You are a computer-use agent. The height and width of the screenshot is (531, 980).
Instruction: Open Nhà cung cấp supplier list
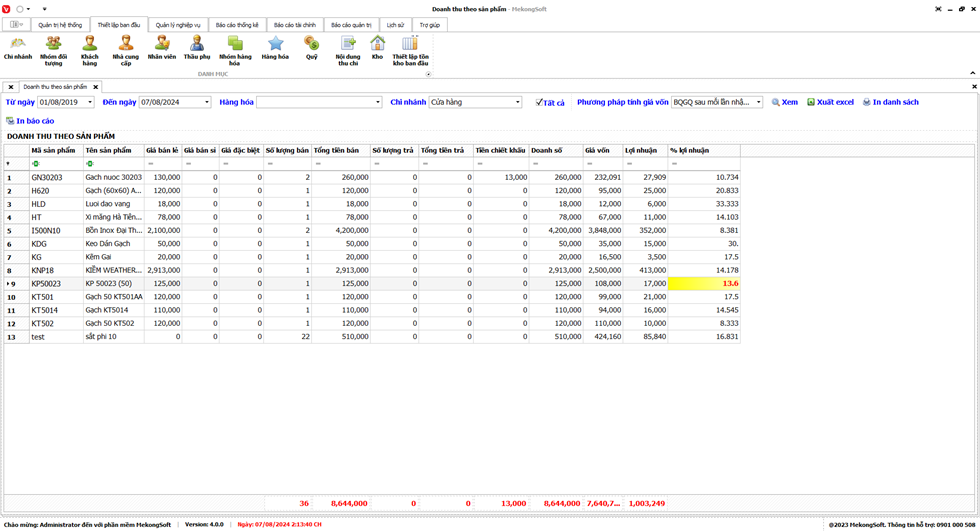[x=126, y=48]
